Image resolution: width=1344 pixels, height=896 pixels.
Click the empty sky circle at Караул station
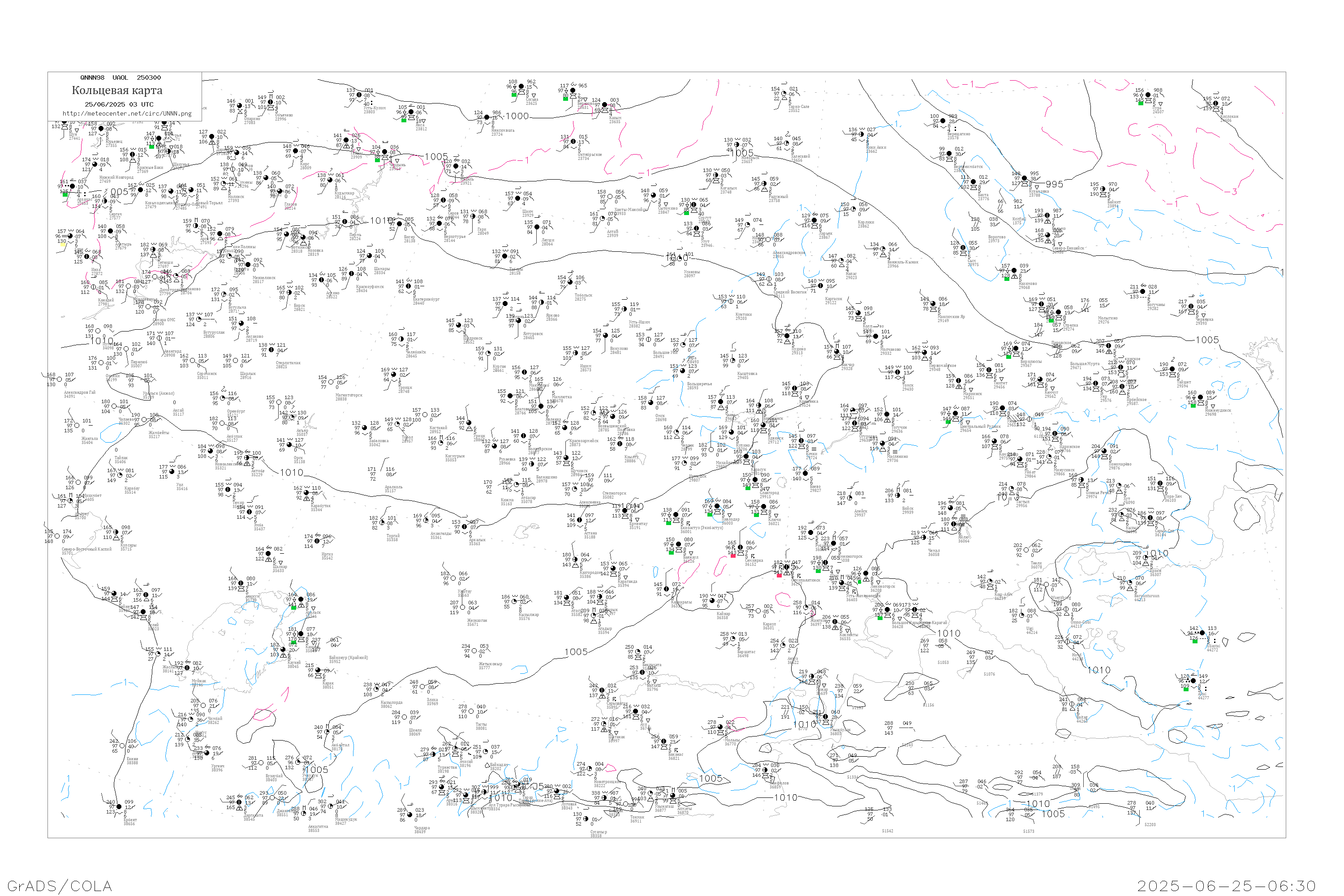[x=758, y=612]
